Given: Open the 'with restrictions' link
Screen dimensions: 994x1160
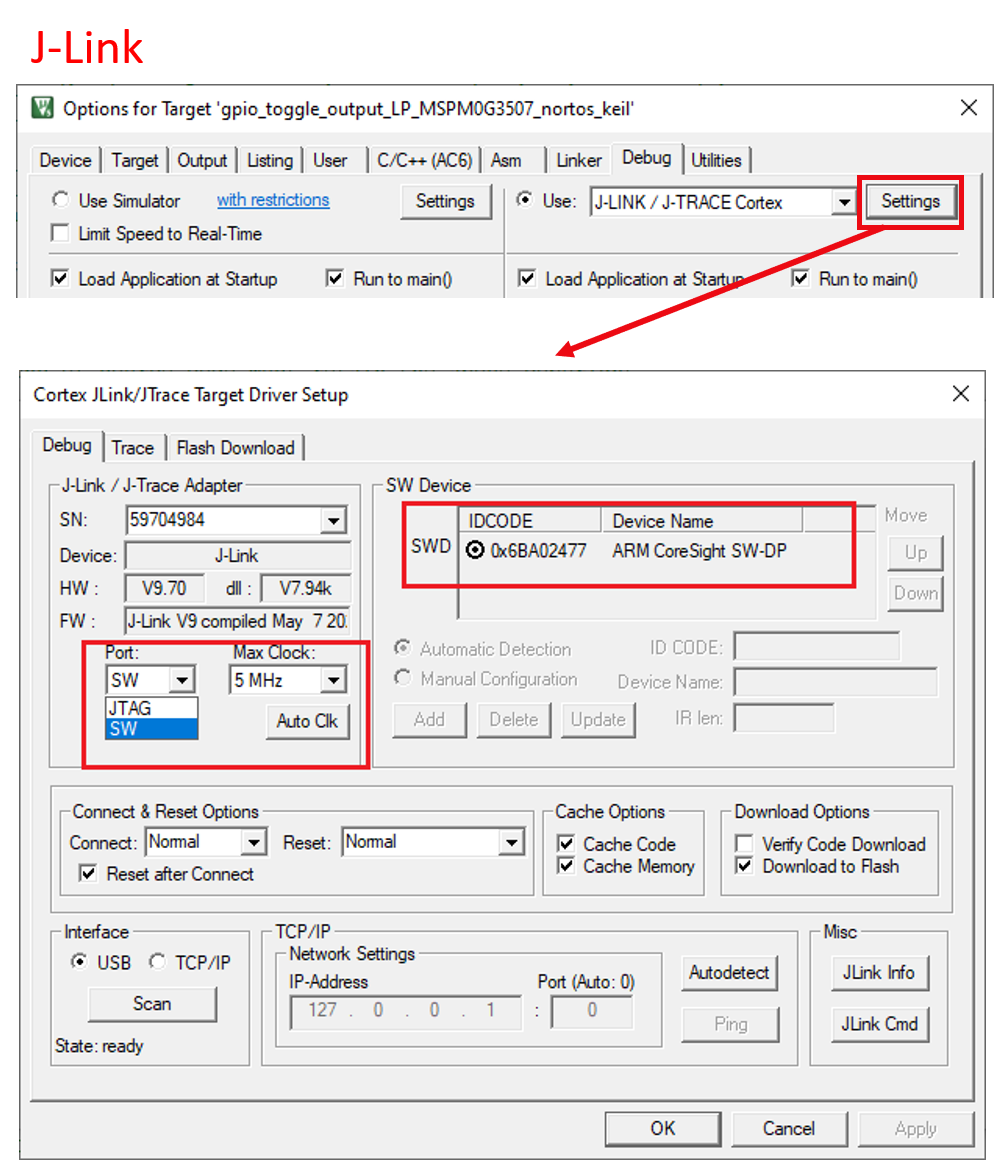Looking at the screenshot, I should point(273,200).
